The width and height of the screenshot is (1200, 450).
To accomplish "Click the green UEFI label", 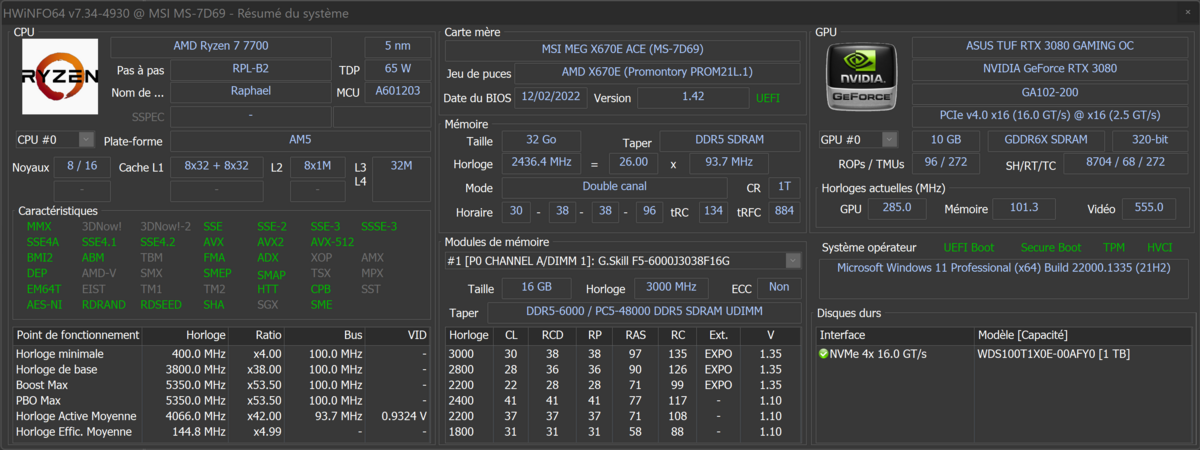I will click(768, 98).
